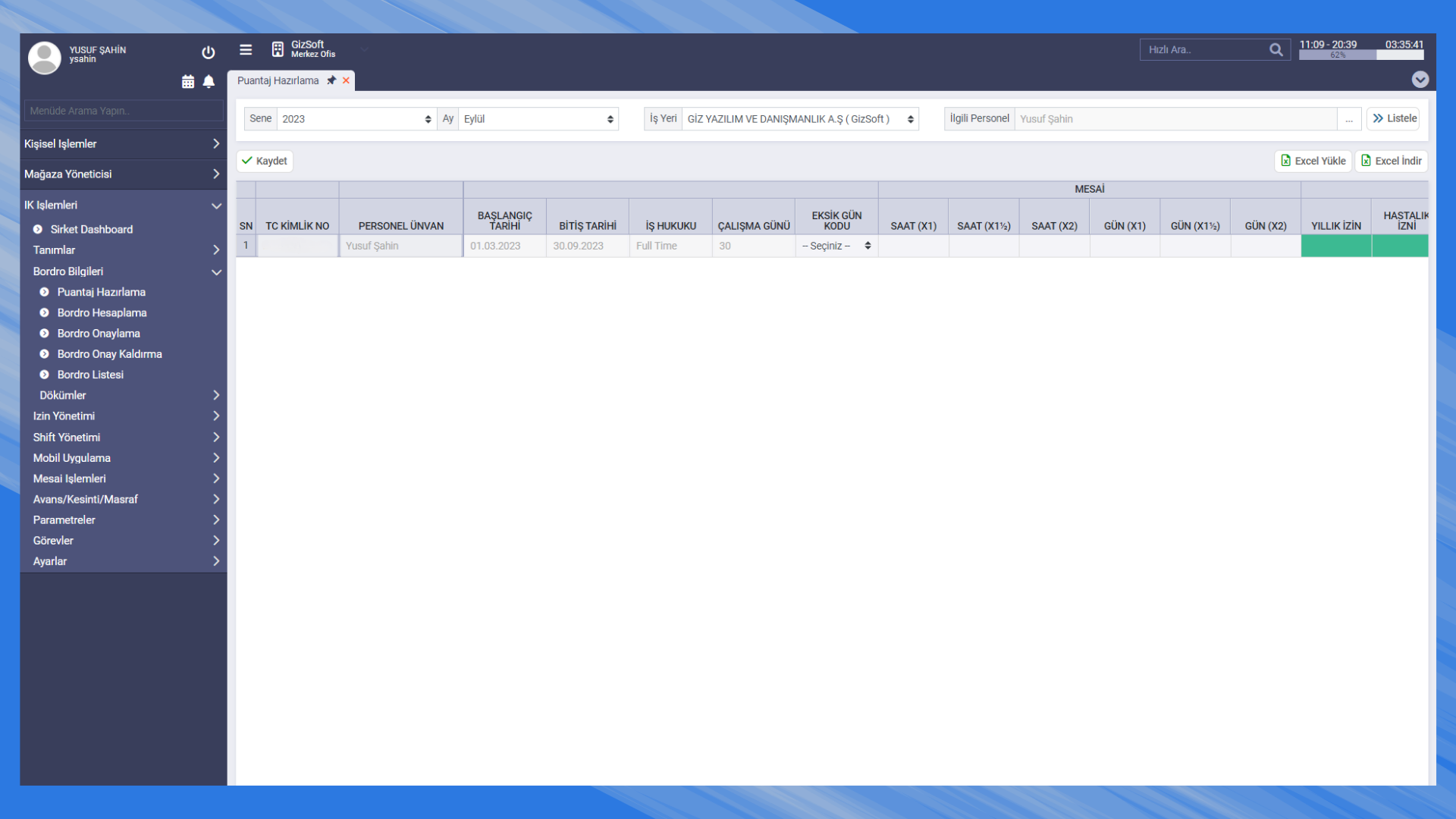The image size is (1456, 819).
Task: Expand Parametreler submenu
Action: click(123, 520)
